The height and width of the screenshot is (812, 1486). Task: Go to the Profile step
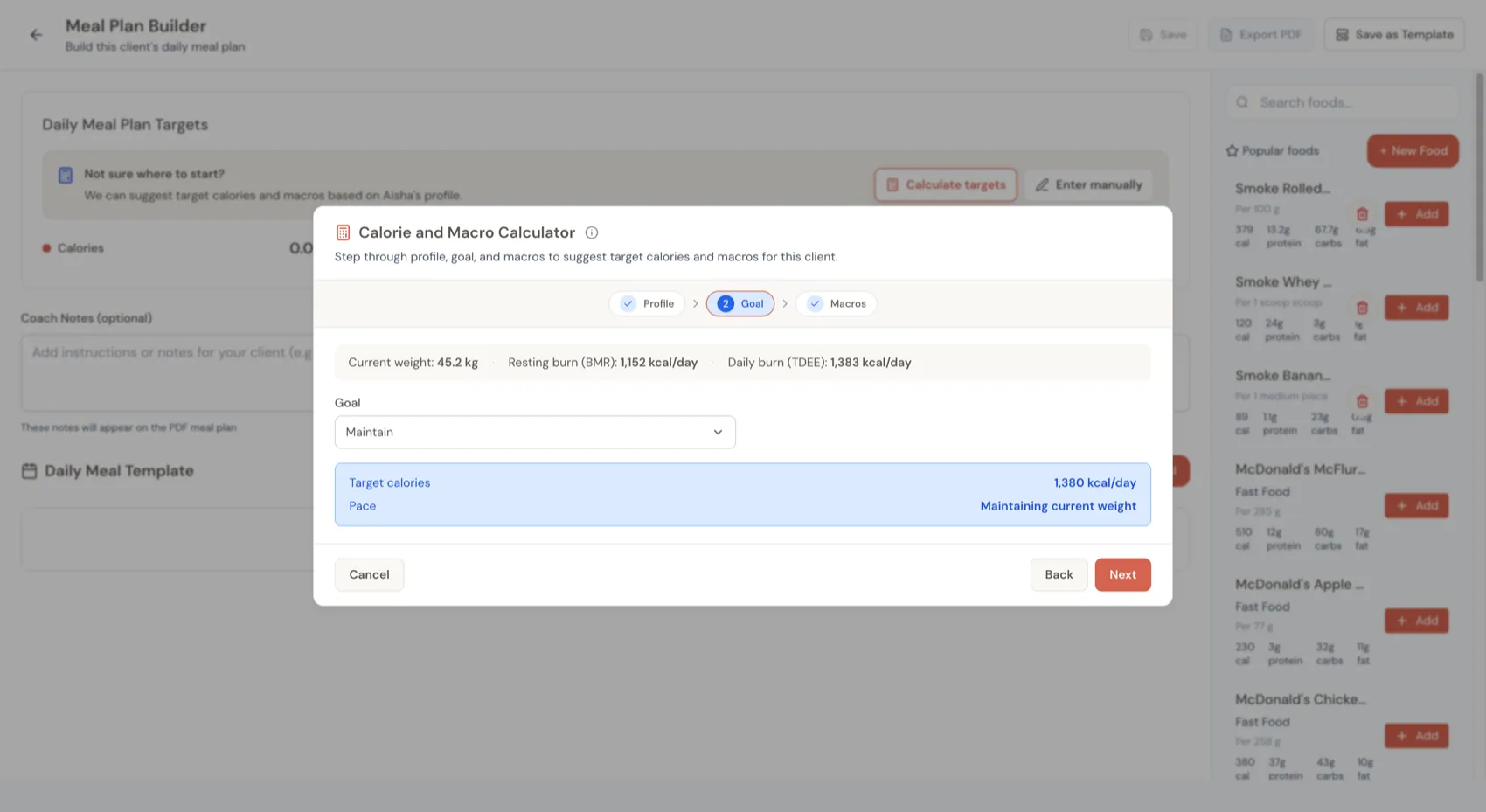click(647, 303)
